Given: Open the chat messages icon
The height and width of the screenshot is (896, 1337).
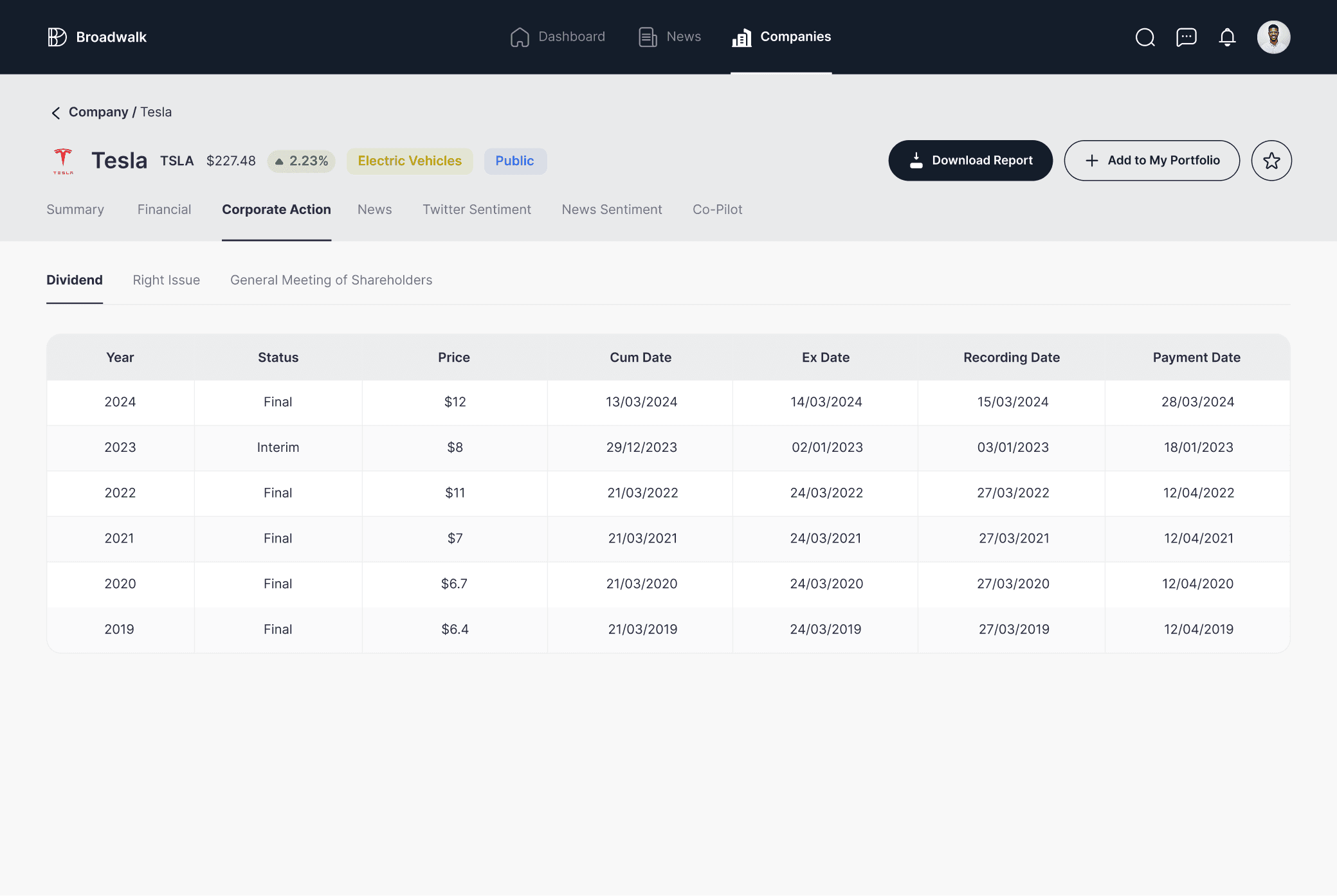Looking at the screenshot, I should pos(1186,37).
